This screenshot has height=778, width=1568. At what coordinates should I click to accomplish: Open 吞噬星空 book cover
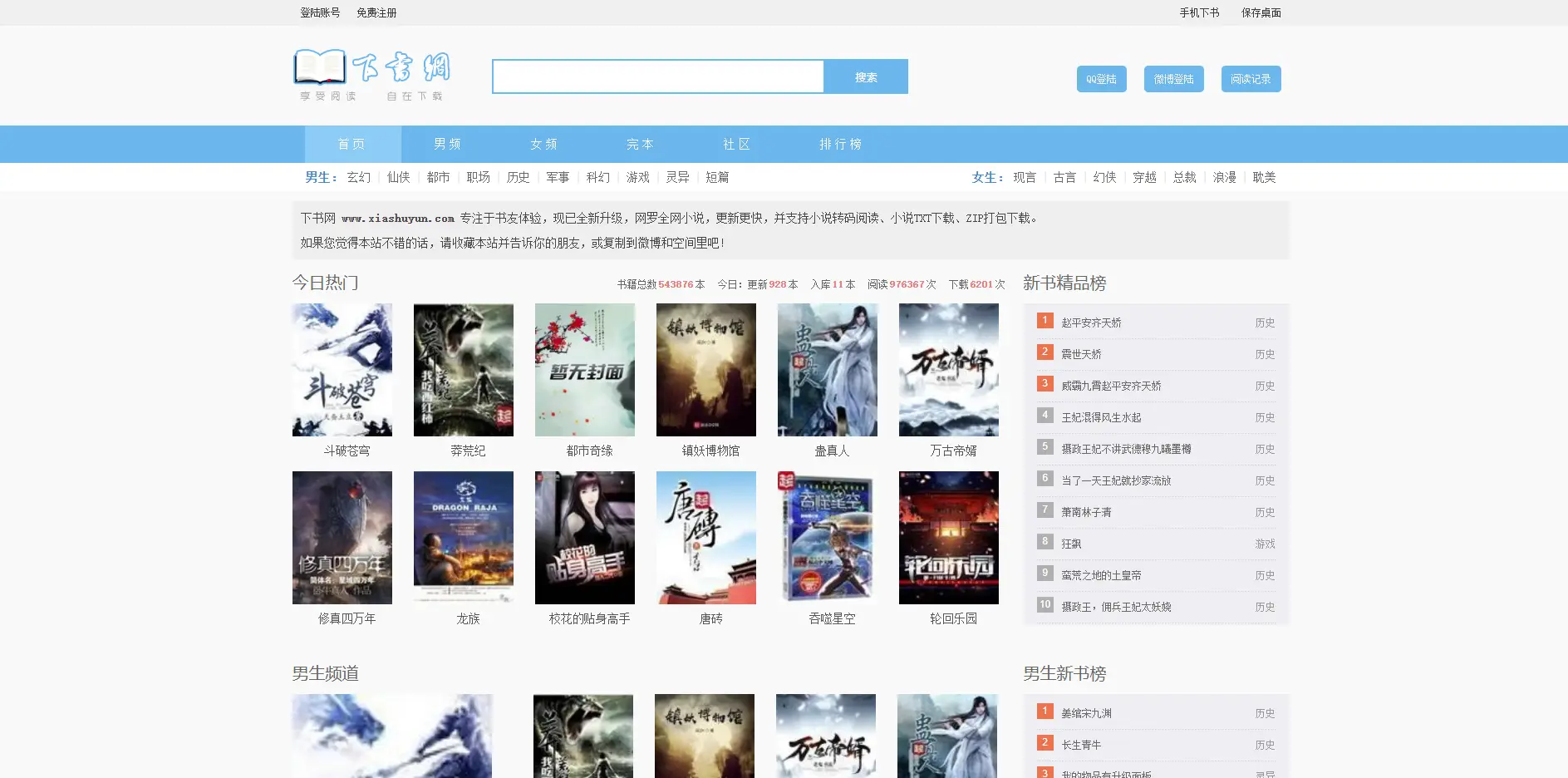(828, 538)
